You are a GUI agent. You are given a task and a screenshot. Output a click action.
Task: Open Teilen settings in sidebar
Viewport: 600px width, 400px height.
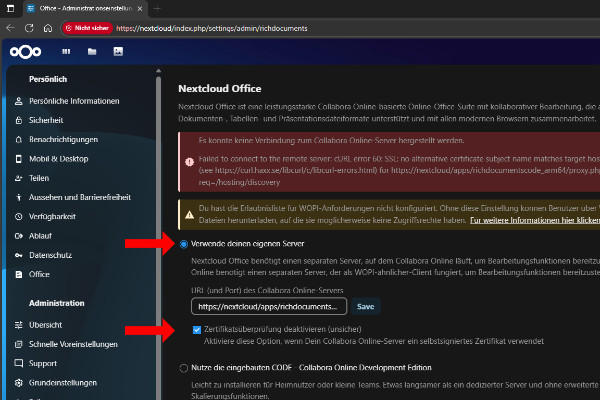click(39, 177)
